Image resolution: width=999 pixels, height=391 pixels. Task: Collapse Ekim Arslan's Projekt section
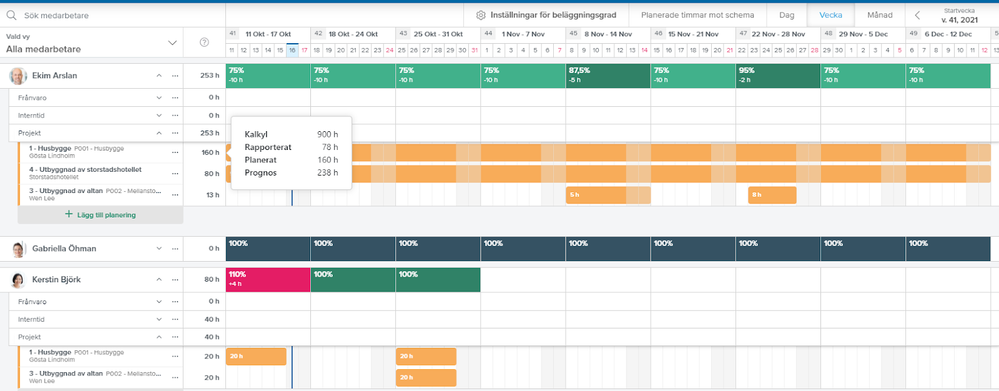[159, 133]
